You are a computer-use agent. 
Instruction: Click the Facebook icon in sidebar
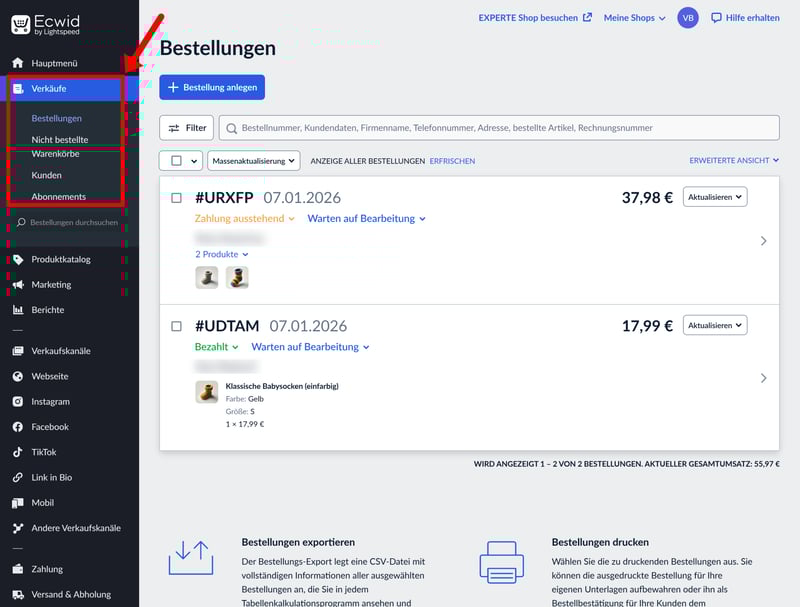[x=18, y=427]
